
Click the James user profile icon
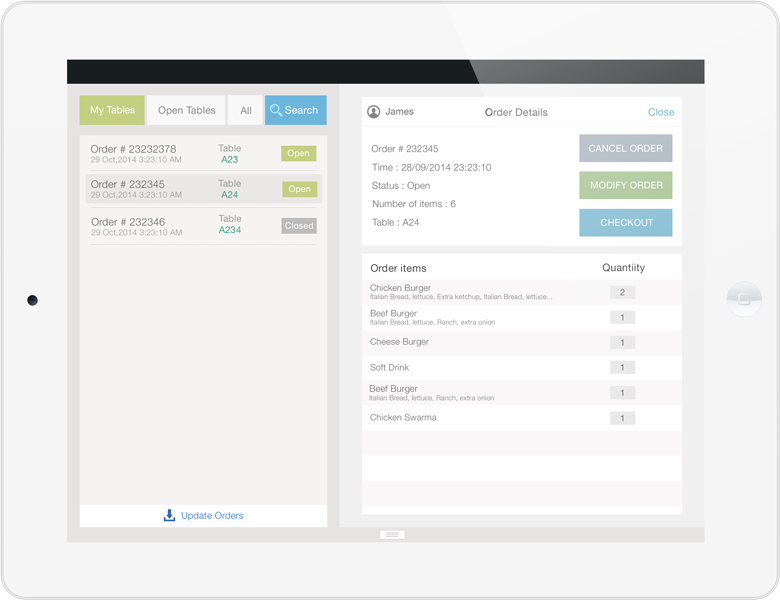[374, 112]
